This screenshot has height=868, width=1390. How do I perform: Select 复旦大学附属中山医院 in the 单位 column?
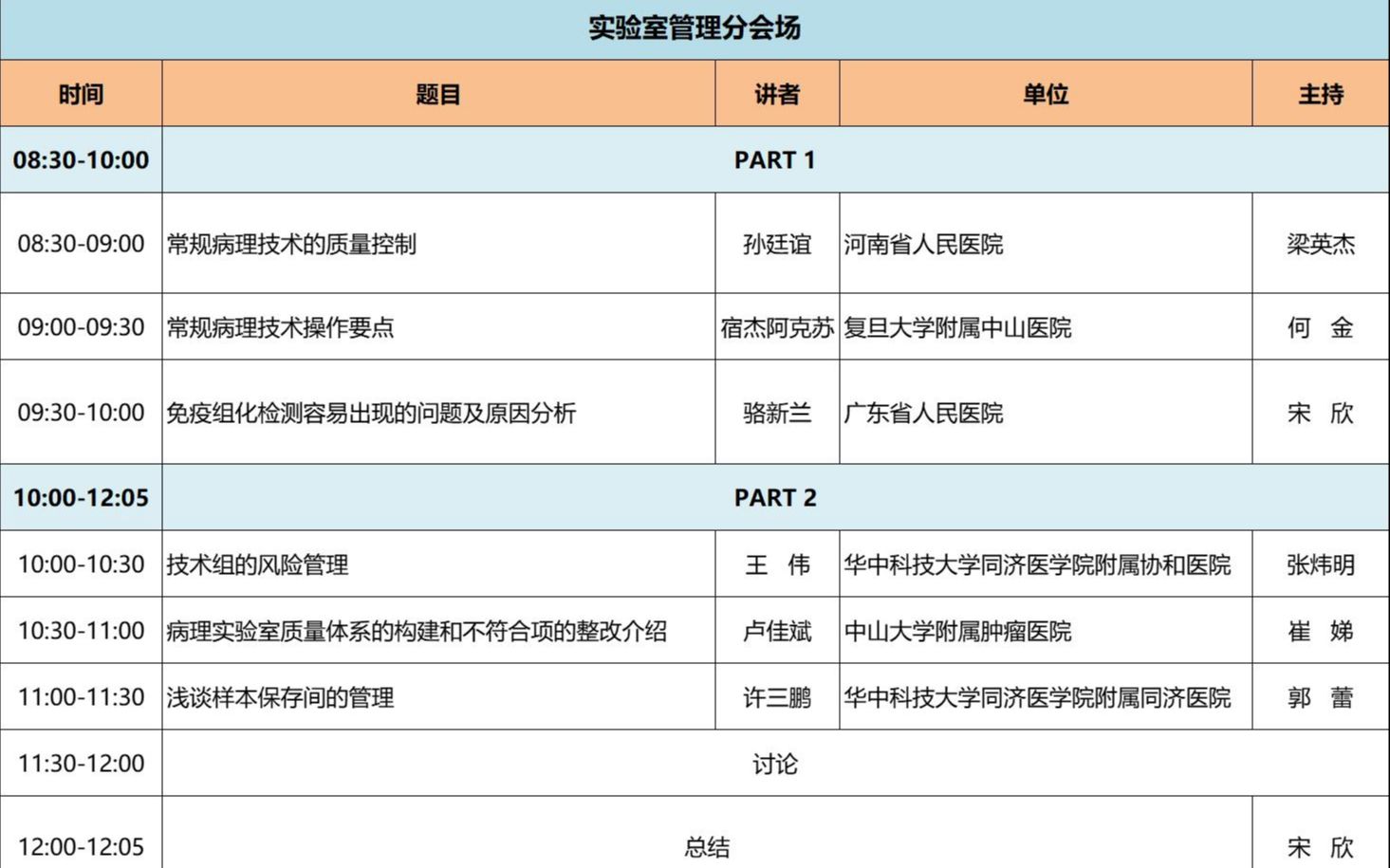click(x=960, y=328)
